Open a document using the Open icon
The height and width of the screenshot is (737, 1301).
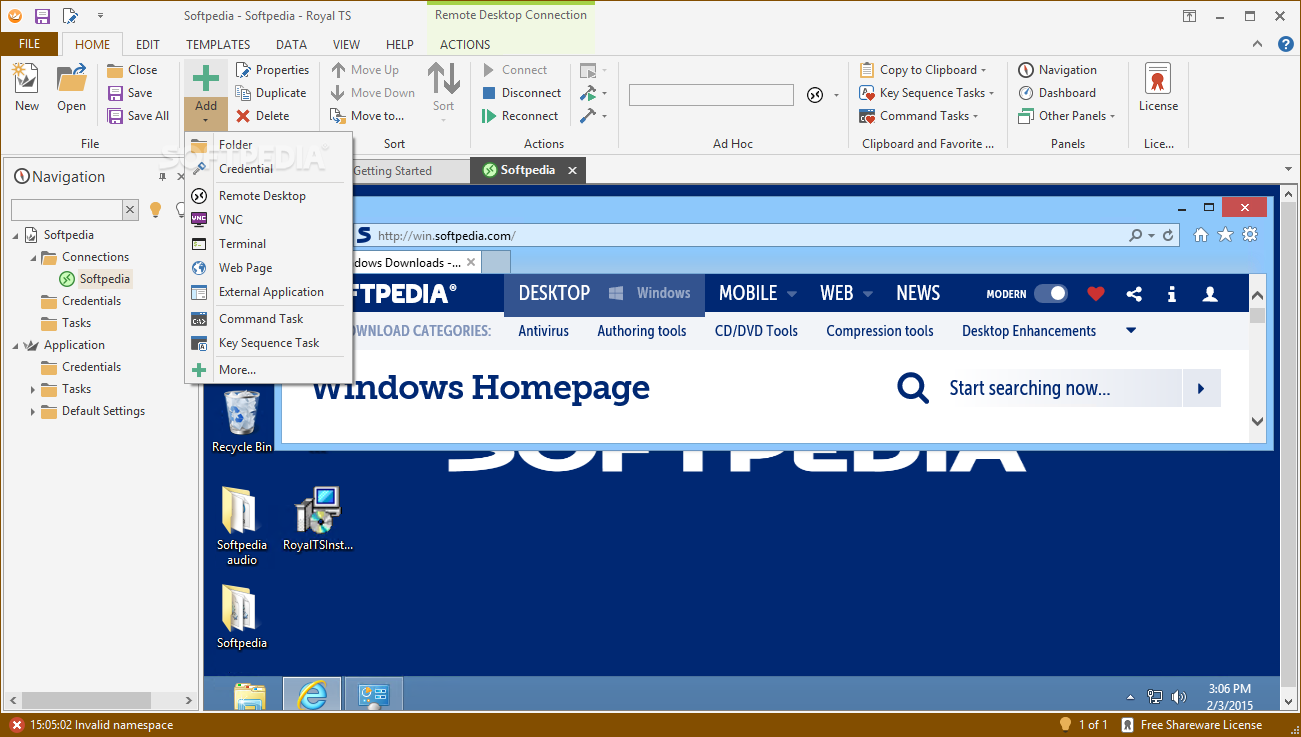point(71,88)
